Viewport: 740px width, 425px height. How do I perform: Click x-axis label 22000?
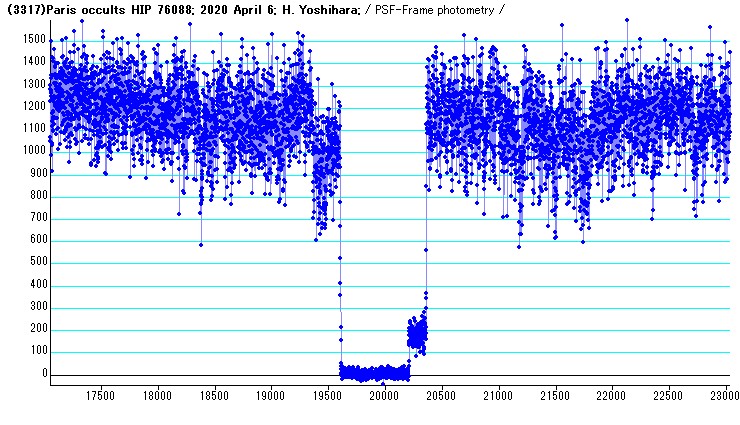pyautogui.click(x=611, y=395)
